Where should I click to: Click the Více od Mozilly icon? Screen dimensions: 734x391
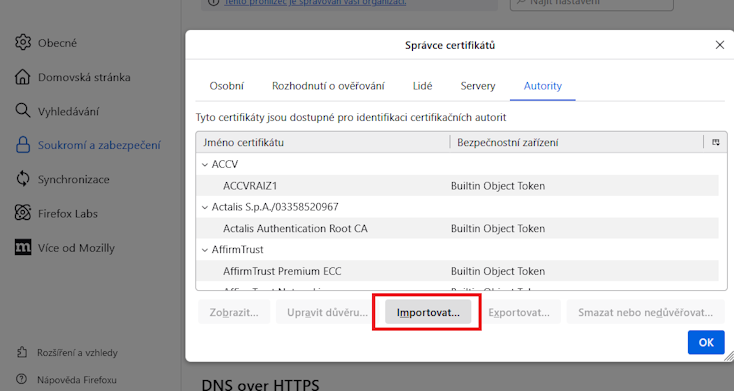pyautogui.click(x=22, y=247)
